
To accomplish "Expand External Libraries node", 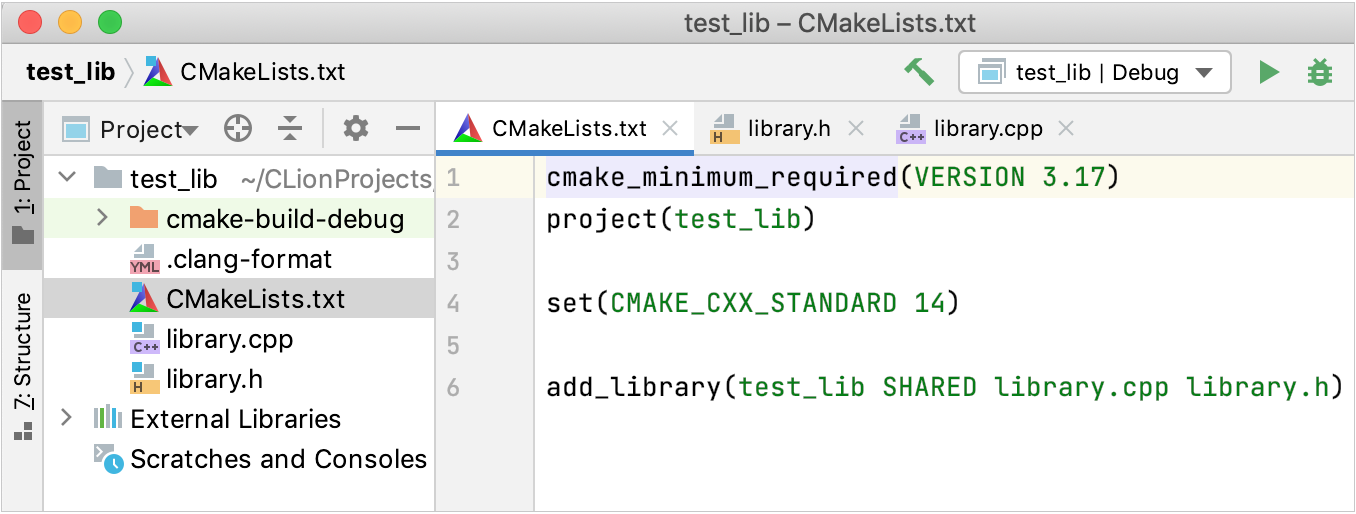I will click(67, 418).
